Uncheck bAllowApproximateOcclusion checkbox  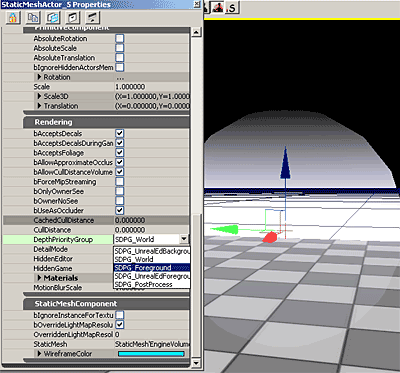120,162
